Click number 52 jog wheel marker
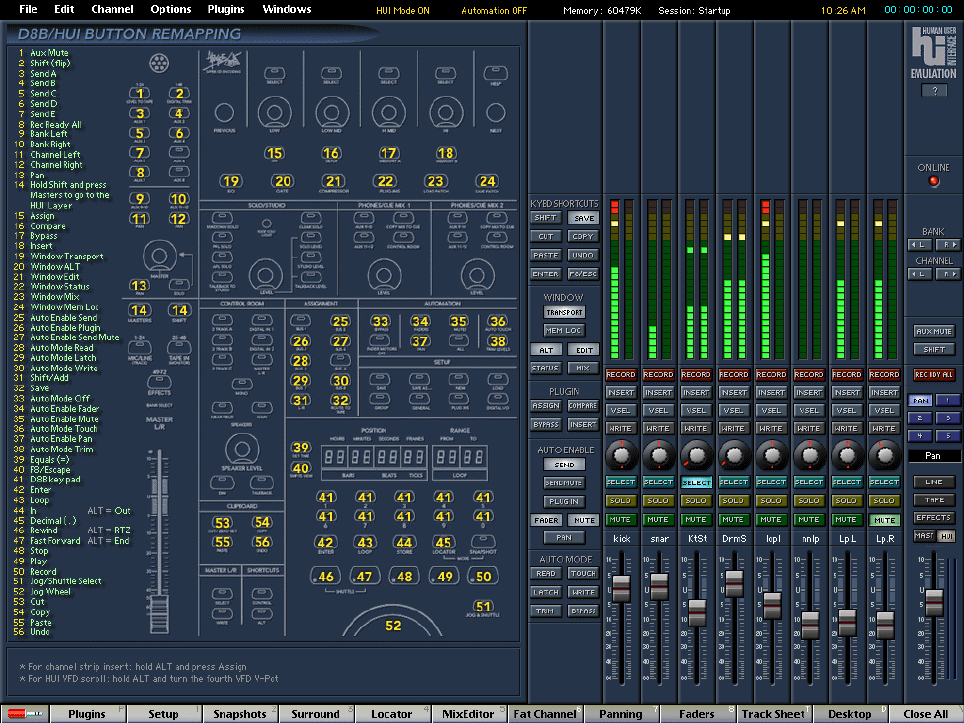Image resolution: width=964 pixels, height=723 pixels. click(x=393, y=626)
